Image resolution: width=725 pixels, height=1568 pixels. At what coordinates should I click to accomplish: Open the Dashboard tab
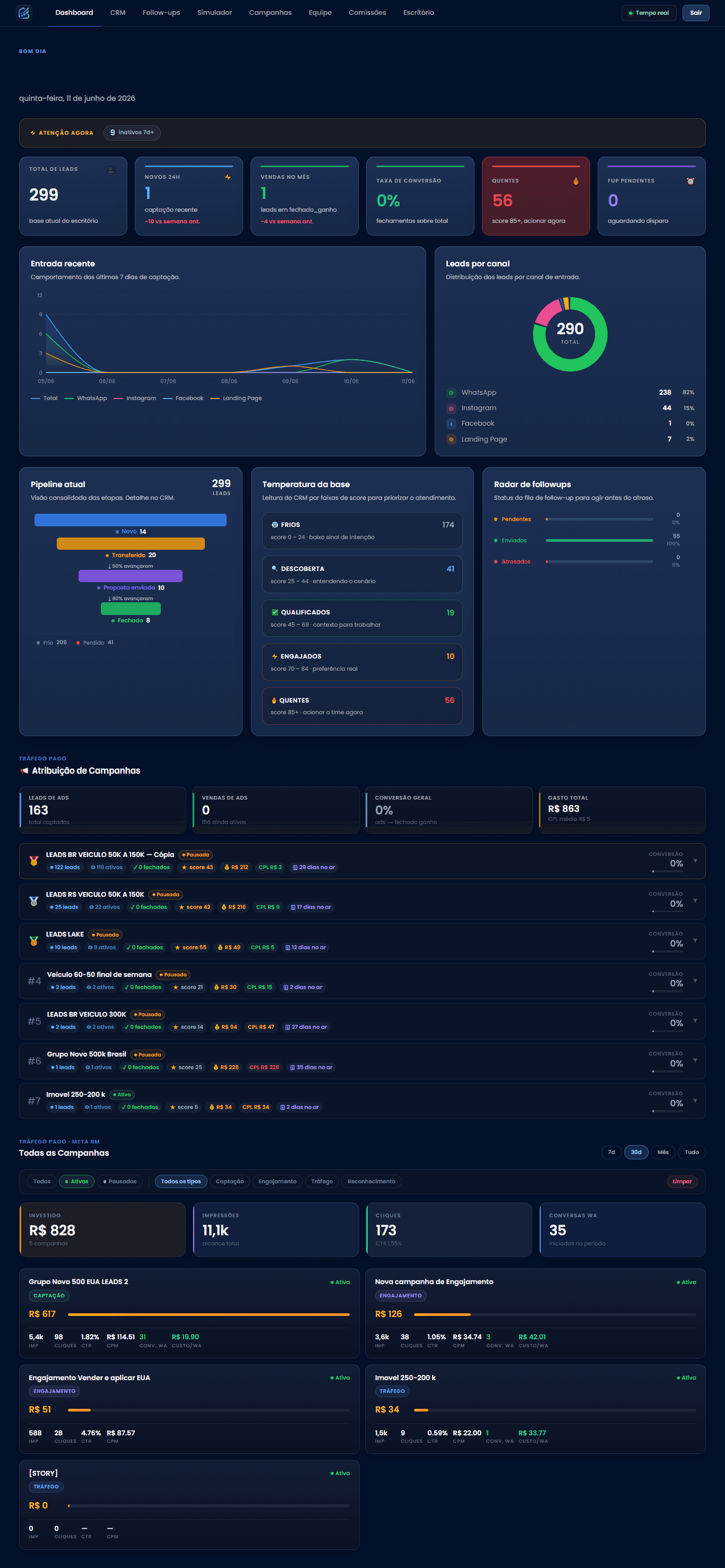click(74, 13)
